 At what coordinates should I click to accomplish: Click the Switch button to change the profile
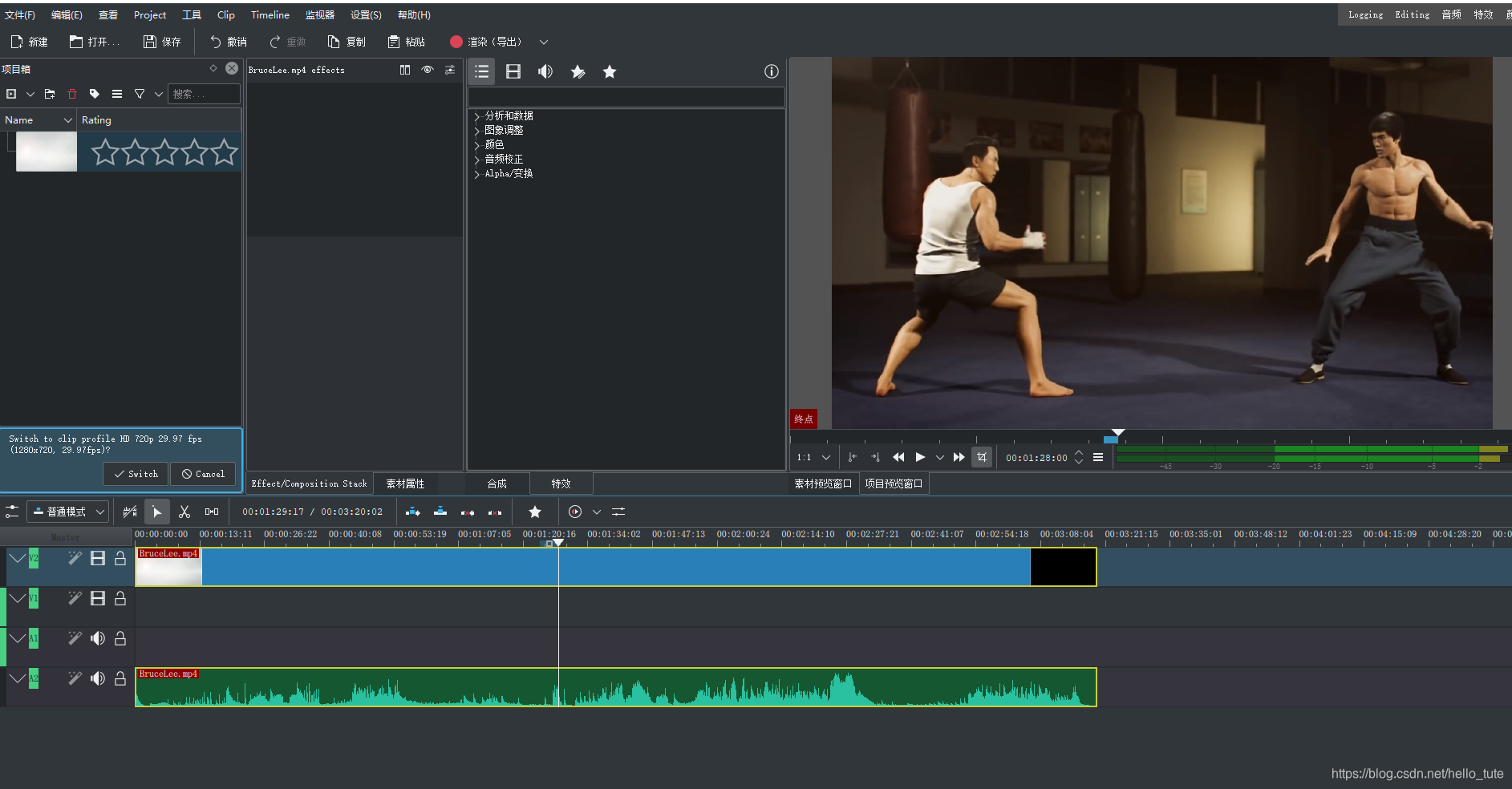[136, 474]
